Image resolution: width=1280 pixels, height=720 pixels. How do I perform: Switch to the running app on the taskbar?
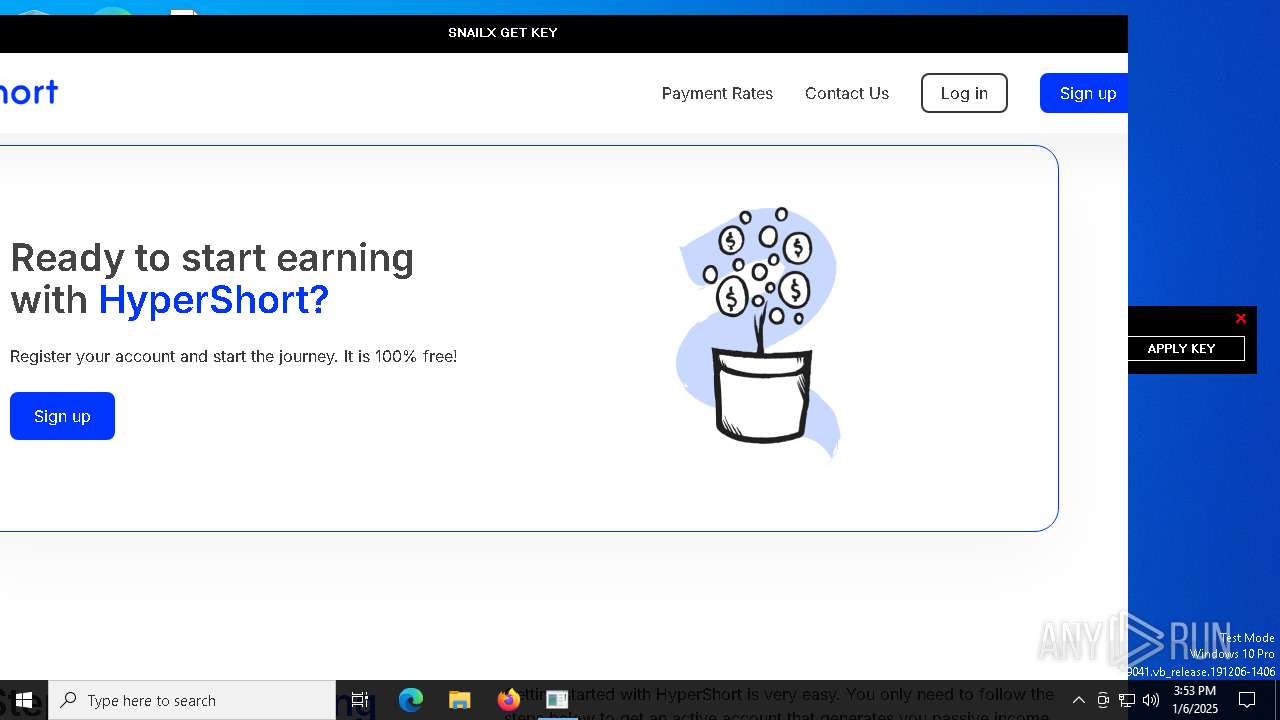[557, 700]
